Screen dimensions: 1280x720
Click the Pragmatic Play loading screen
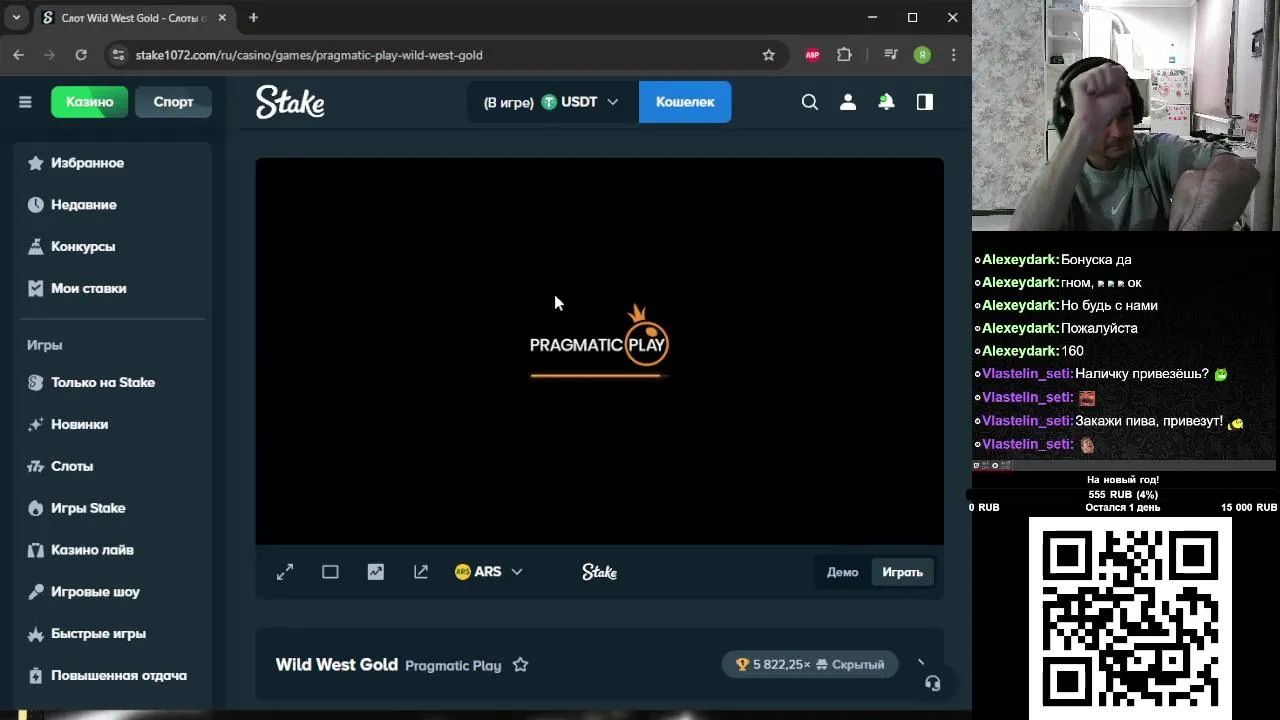(599, 351)
